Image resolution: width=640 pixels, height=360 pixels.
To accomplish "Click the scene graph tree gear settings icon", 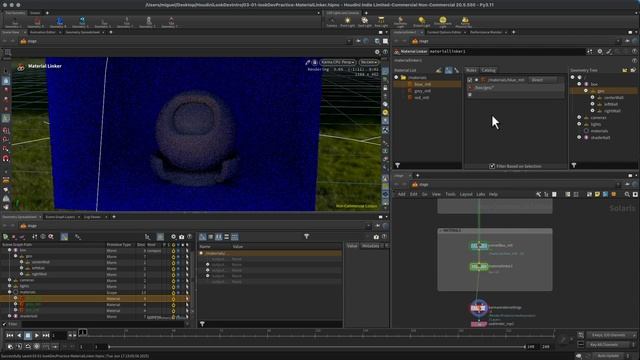I will pos(173,237).
